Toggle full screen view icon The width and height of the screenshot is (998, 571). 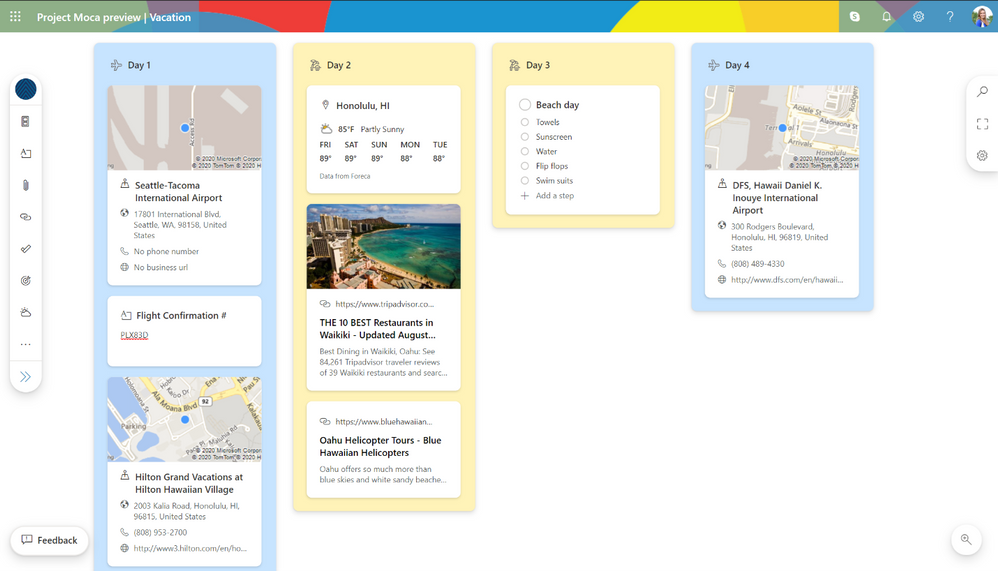click(x=982, y=123)
